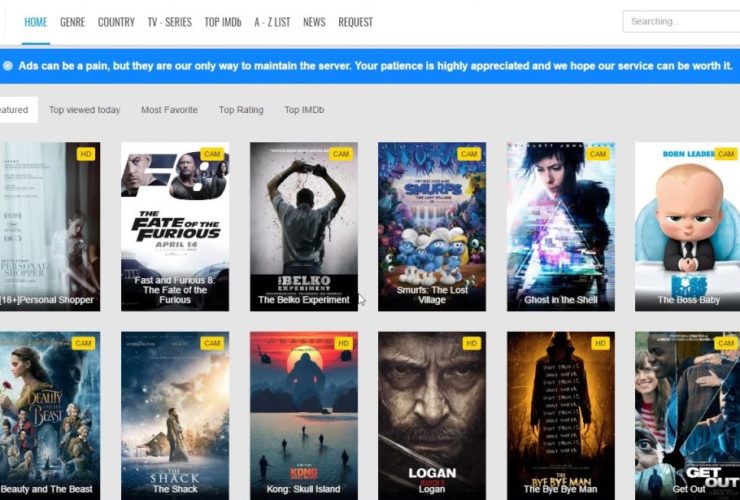740x500 pixels.
Task: Show the Top Rating tab
Action: click(241, 110)
